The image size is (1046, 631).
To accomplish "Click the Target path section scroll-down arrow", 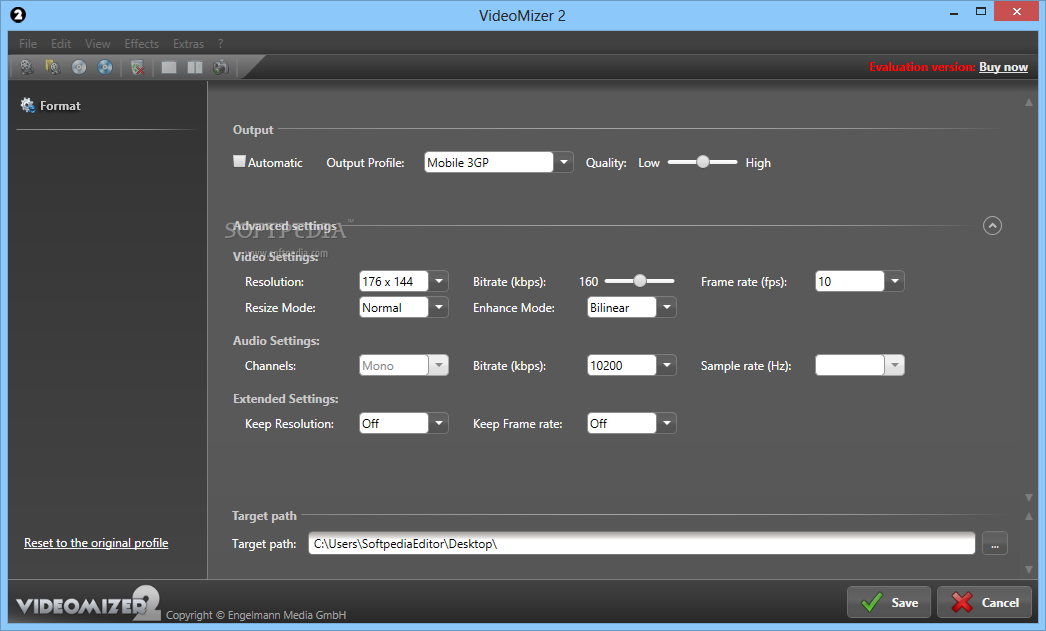I will pyautogui.click(x=1029, y=570).
